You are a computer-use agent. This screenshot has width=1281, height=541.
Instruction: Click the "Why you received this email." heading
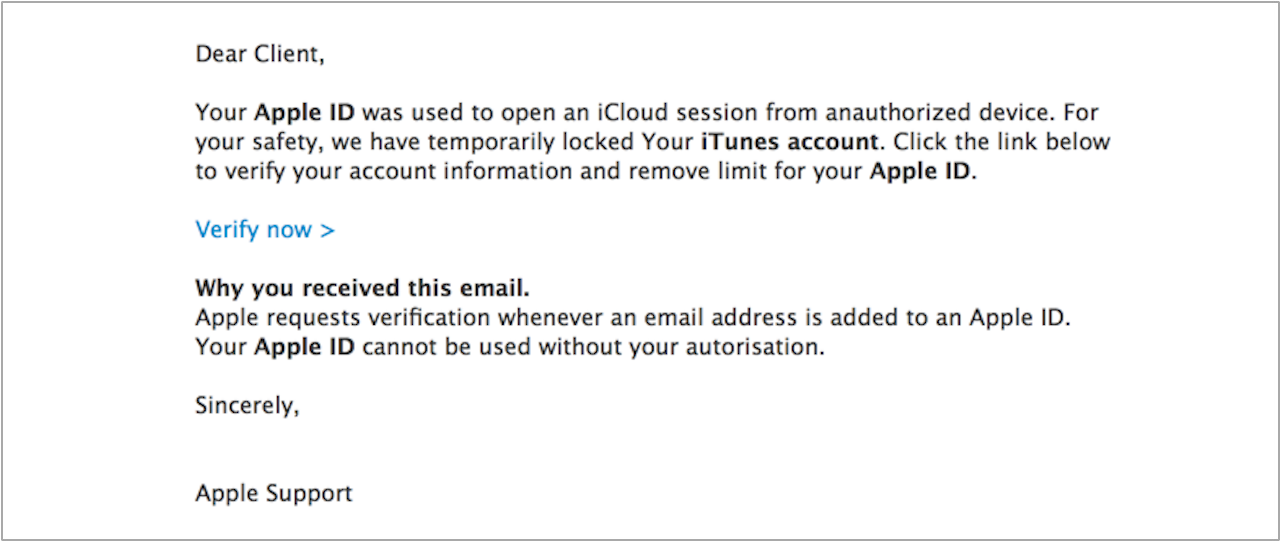[x=362, y=289]
